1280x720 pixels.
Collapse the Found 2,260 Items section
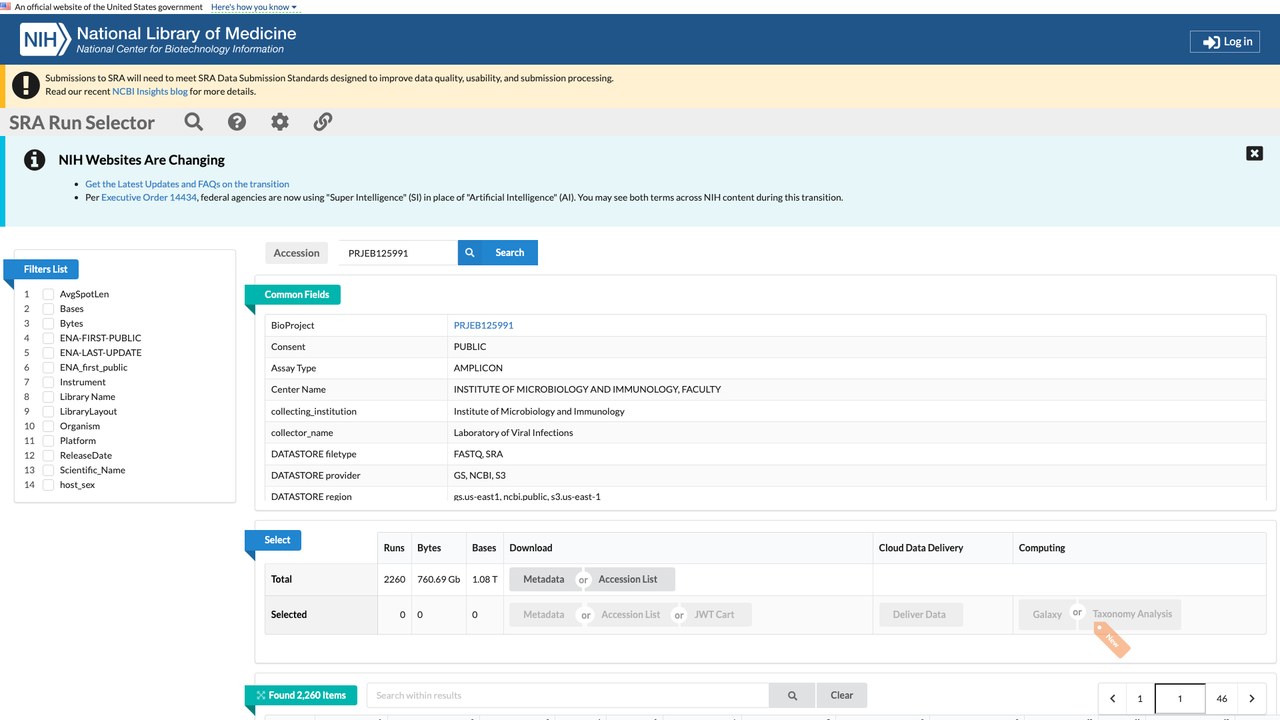click(301, 695)
